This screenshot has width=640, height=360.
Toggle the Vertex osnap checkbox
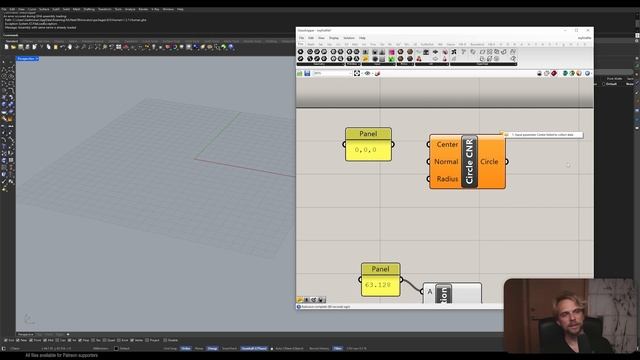pyautogui.click(x=132, y=340)
